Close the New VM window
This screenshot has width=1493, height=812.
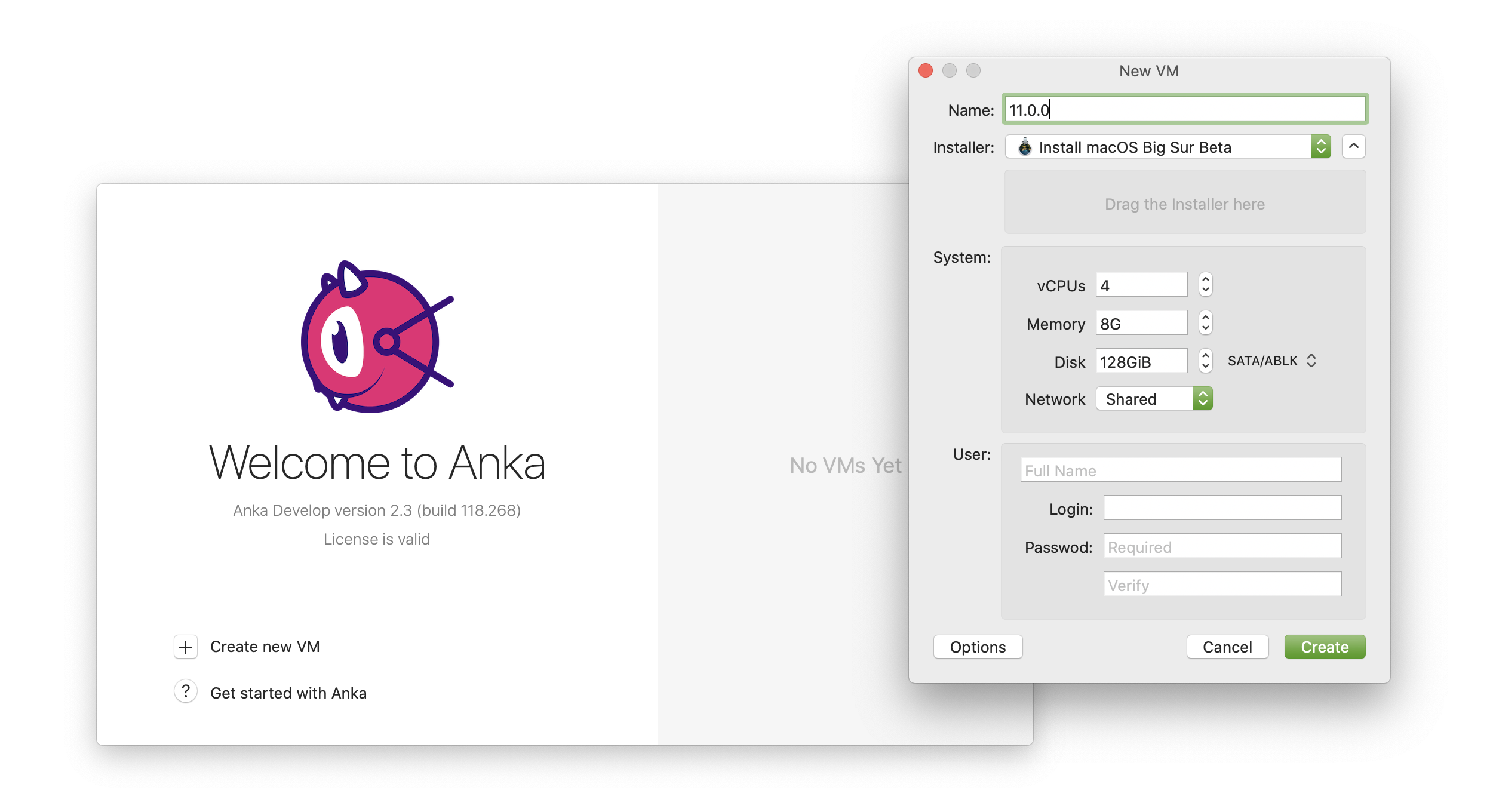926,71
